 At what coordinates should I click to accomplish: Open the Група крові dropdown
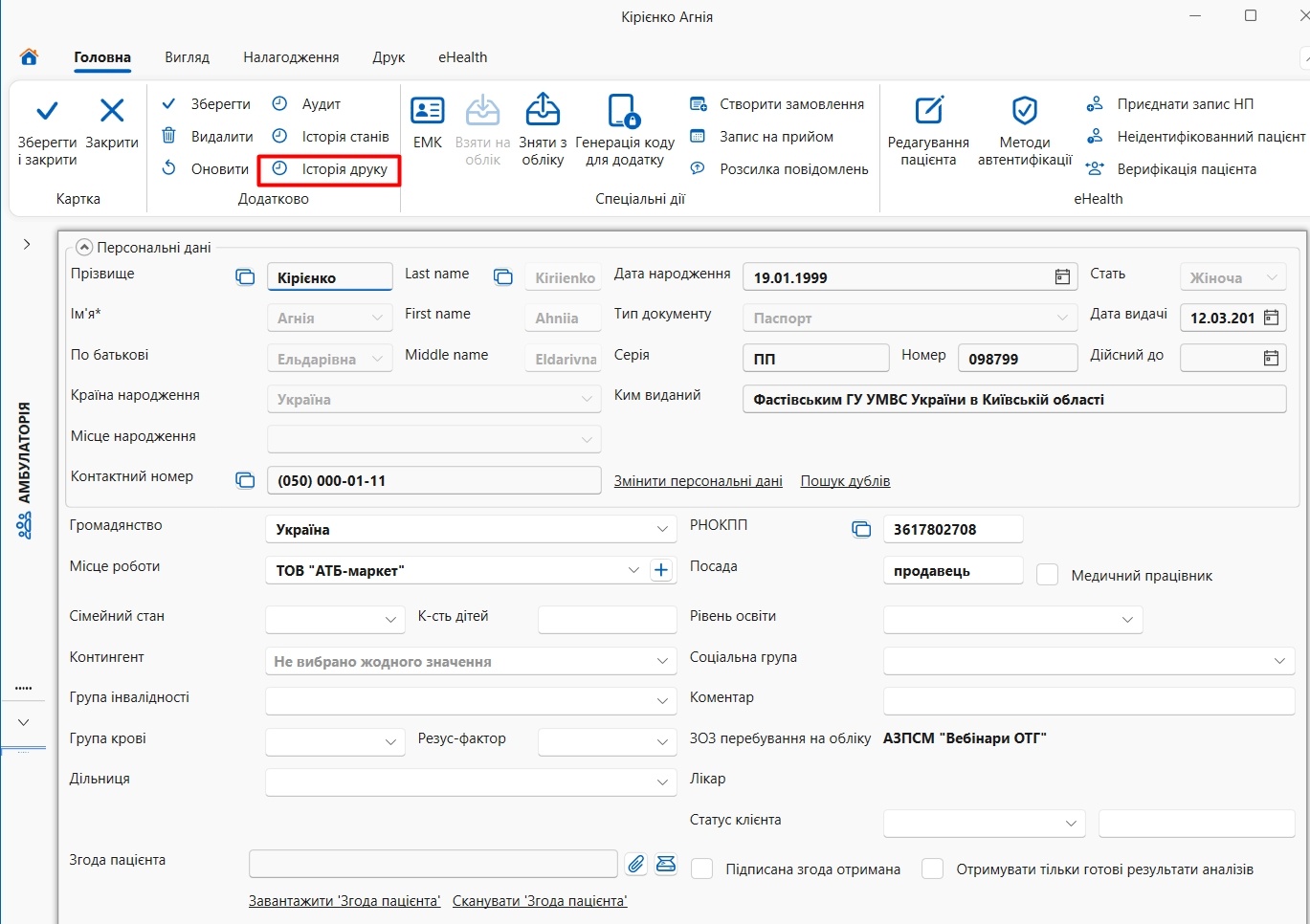[x=390, y=741]
